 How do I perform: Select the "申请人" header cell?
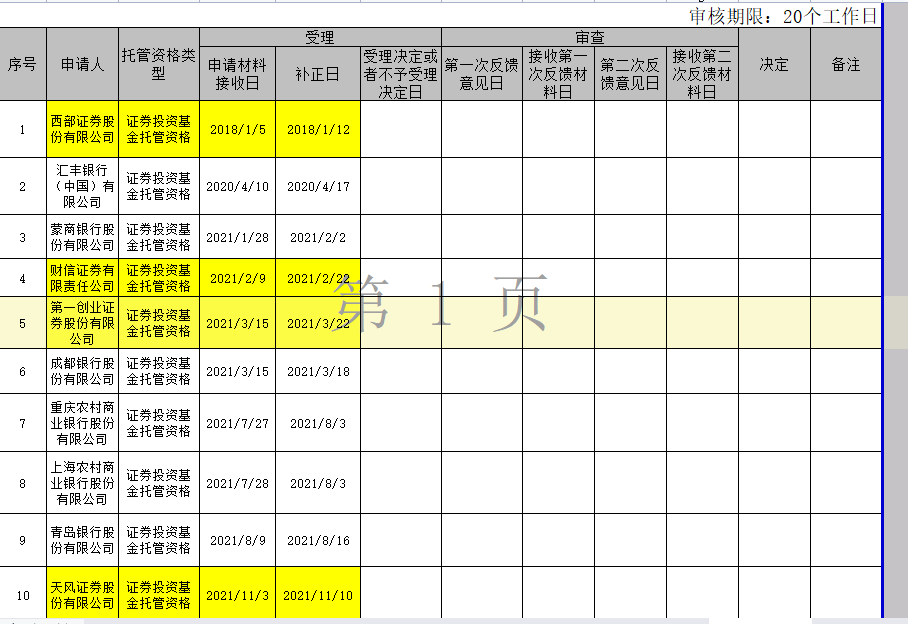82,64
